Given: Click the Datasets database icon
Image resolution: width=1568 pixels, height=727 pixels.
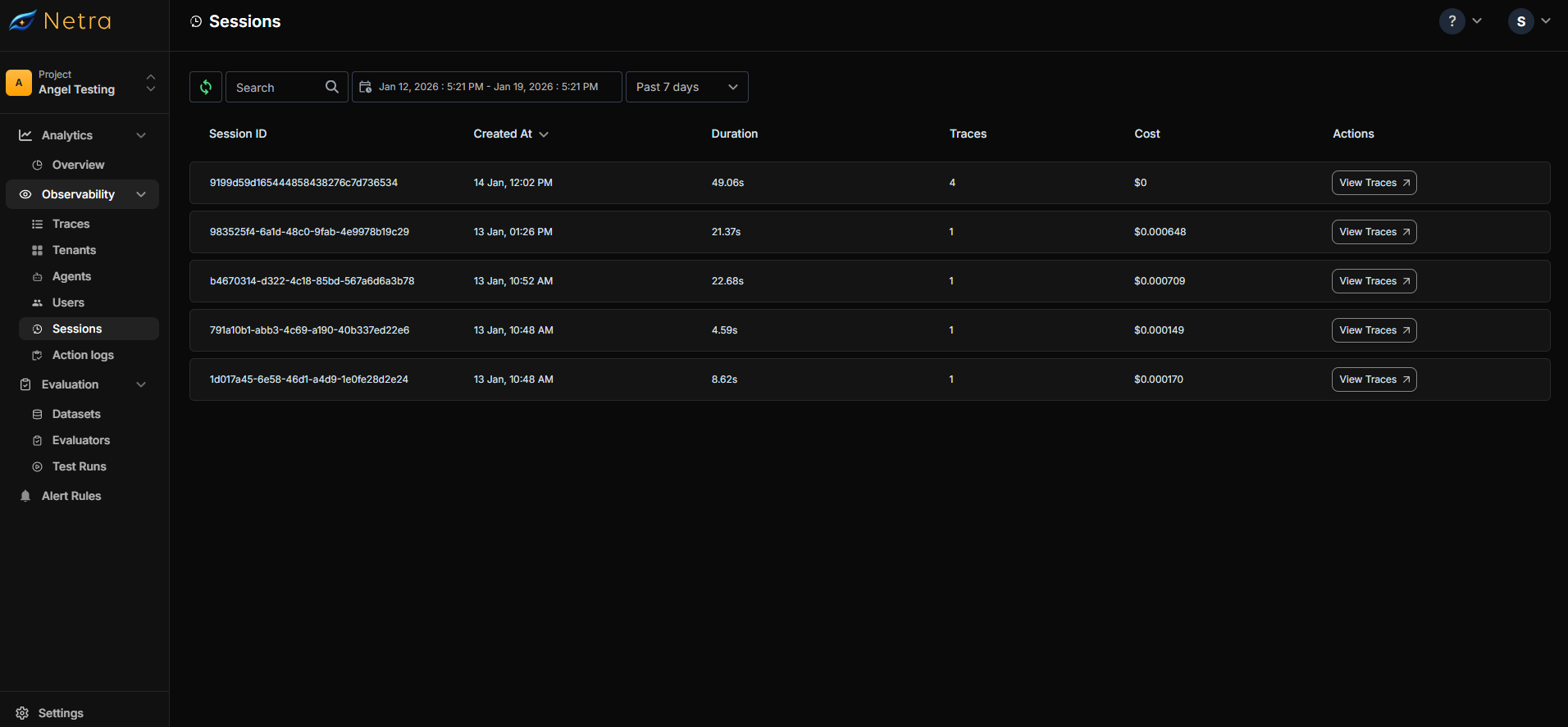Looking at the screenshot, I should pyautogui.click(x=37, y=414).
